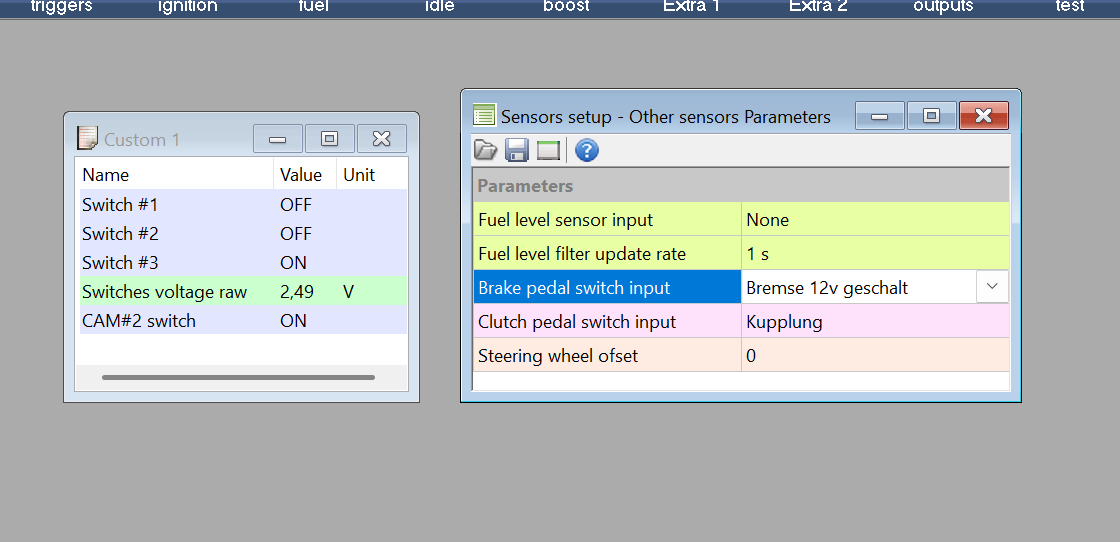Click the Steering wheel ofset value field
Viewport: 1120px width, 542px height.
point(875,356)
